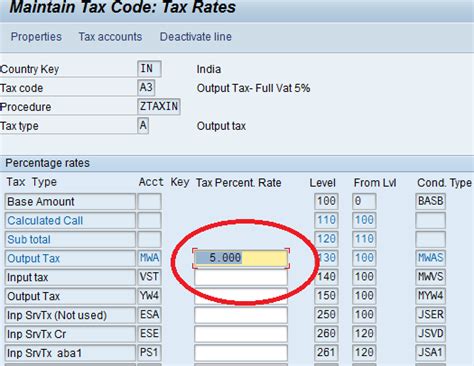474x366 pixels.
Task: Select Output Tax row with MWA key
Action: (x=70, y=258)
